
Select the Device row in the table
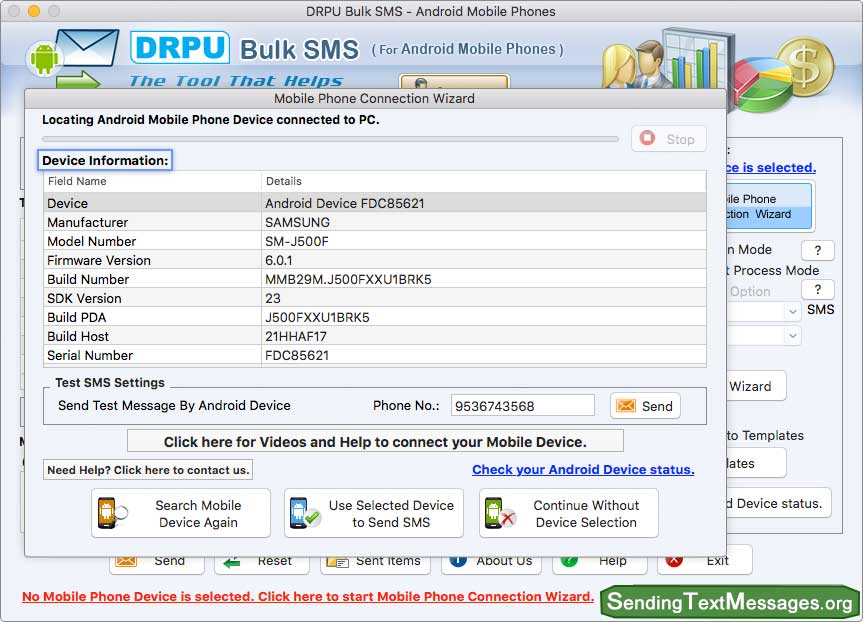(x=375, y=203)
